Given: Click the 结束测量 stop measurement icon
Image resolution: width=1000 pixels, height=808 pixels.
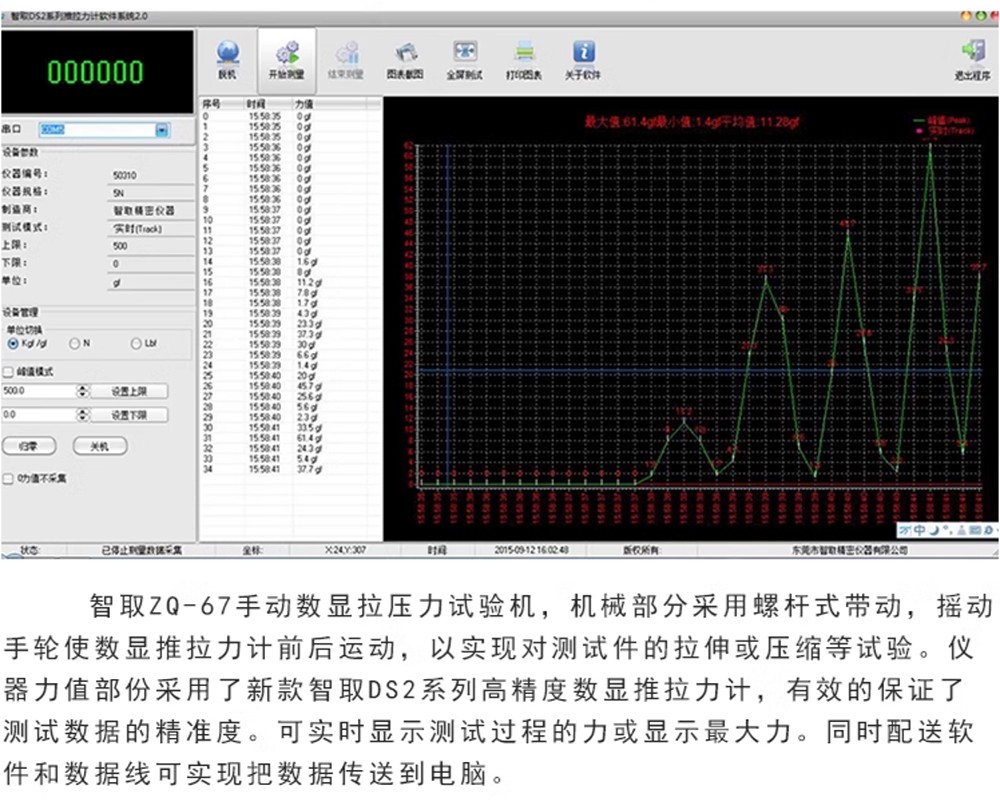Looking at the screenshot, I should (x=347, y=59).
